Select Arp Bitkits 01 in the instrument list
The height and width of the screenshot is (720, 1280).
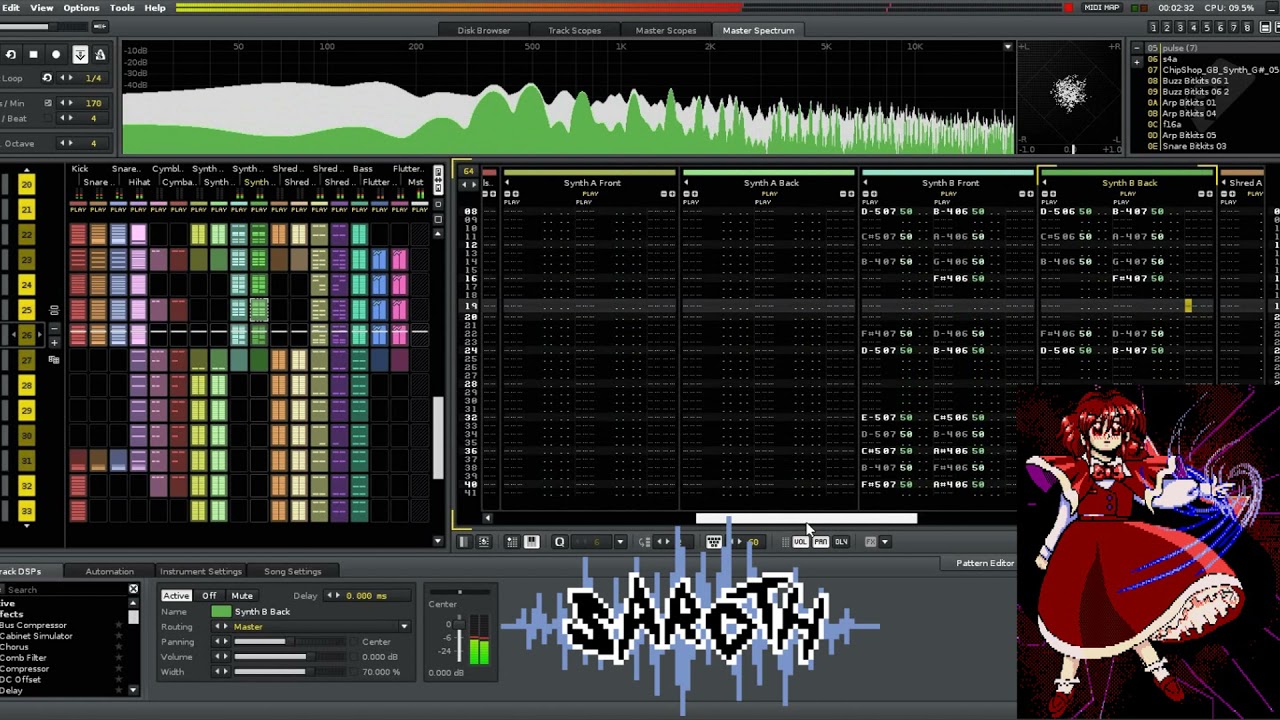coord(1189,103)
